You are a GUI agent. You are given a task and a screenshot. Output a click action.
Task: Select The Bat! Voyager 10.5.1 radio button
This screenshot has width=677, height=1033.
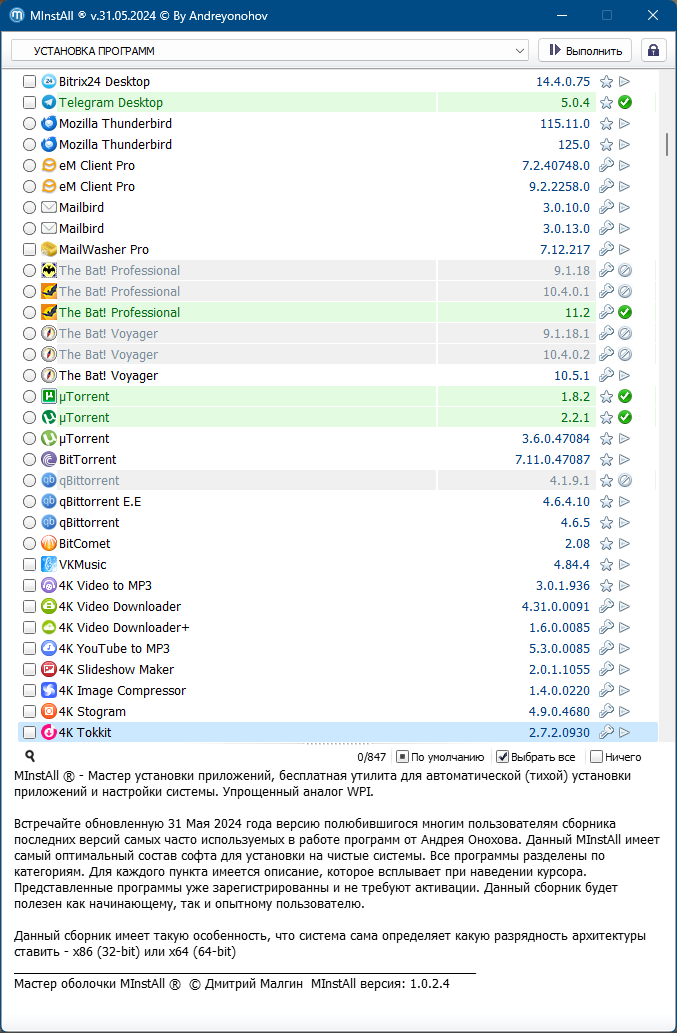(x=29, y=376)
